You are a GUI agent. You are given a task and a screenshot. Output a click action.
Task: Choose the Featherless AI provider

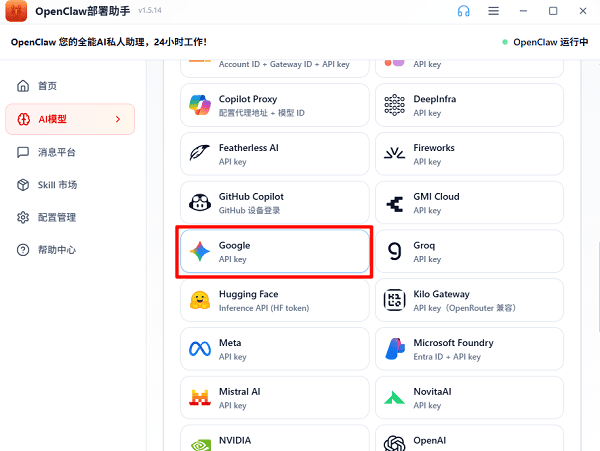275,154
